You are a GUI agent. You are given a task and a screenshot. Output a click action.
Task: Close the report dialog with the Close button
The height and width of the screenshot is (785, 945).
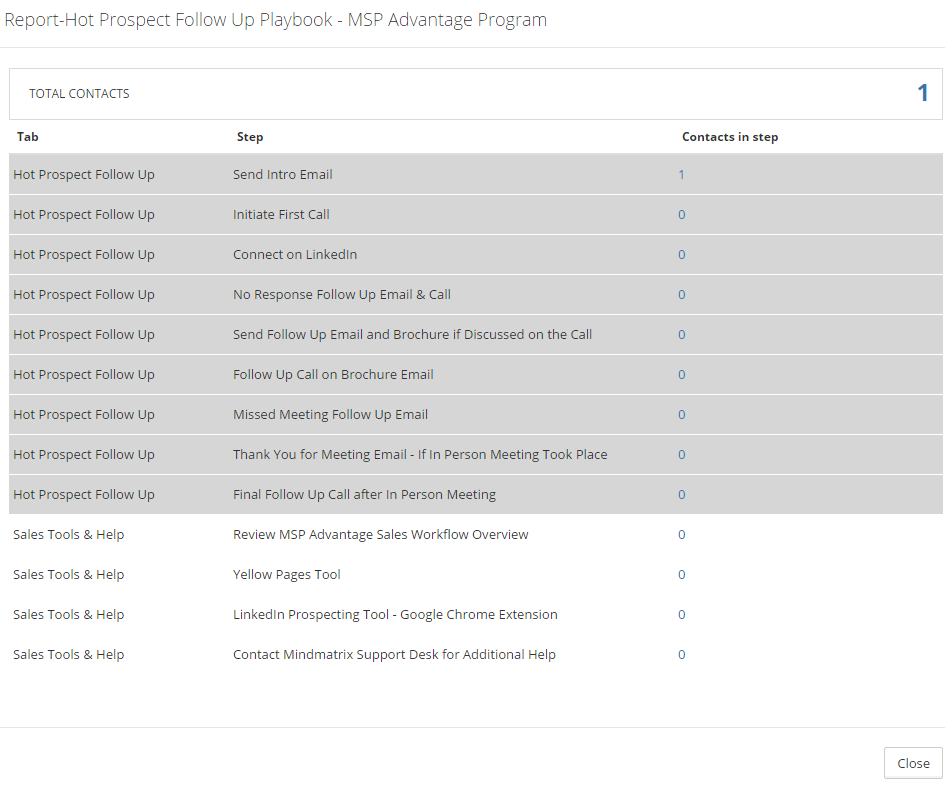pos(913,763)
